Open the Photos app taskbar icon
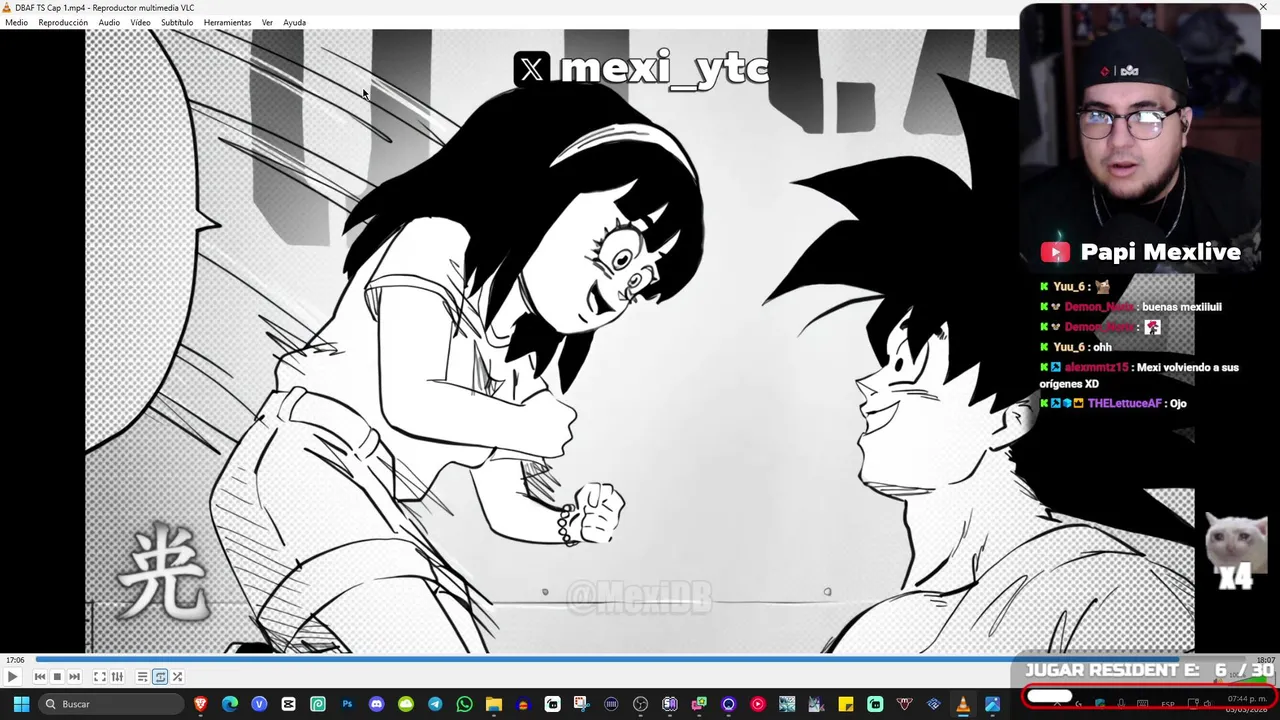 point(992,704)
